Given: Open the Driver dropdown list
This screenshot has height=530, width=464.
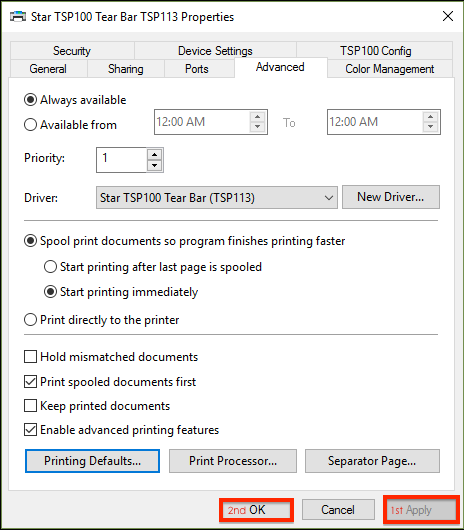Looking at the screenshot, I should click(217, 197).
